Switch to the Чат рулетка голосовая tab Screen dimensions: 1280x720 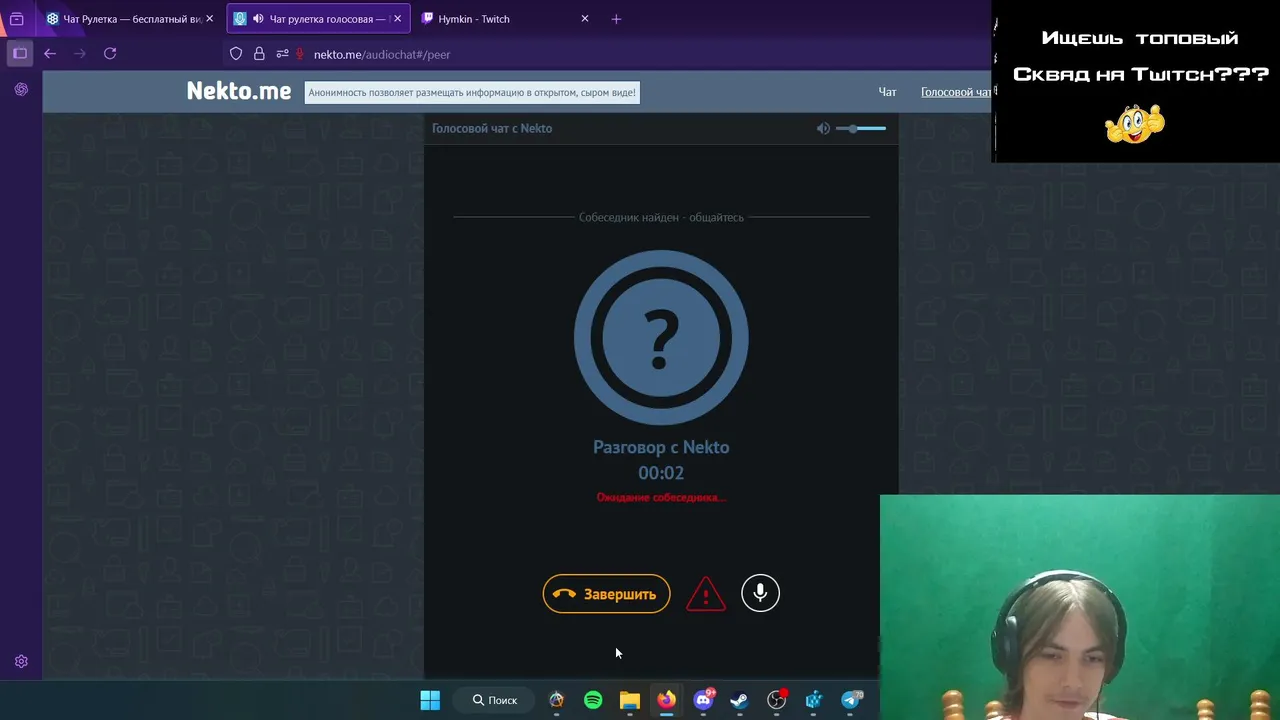[x=318, y=19]
